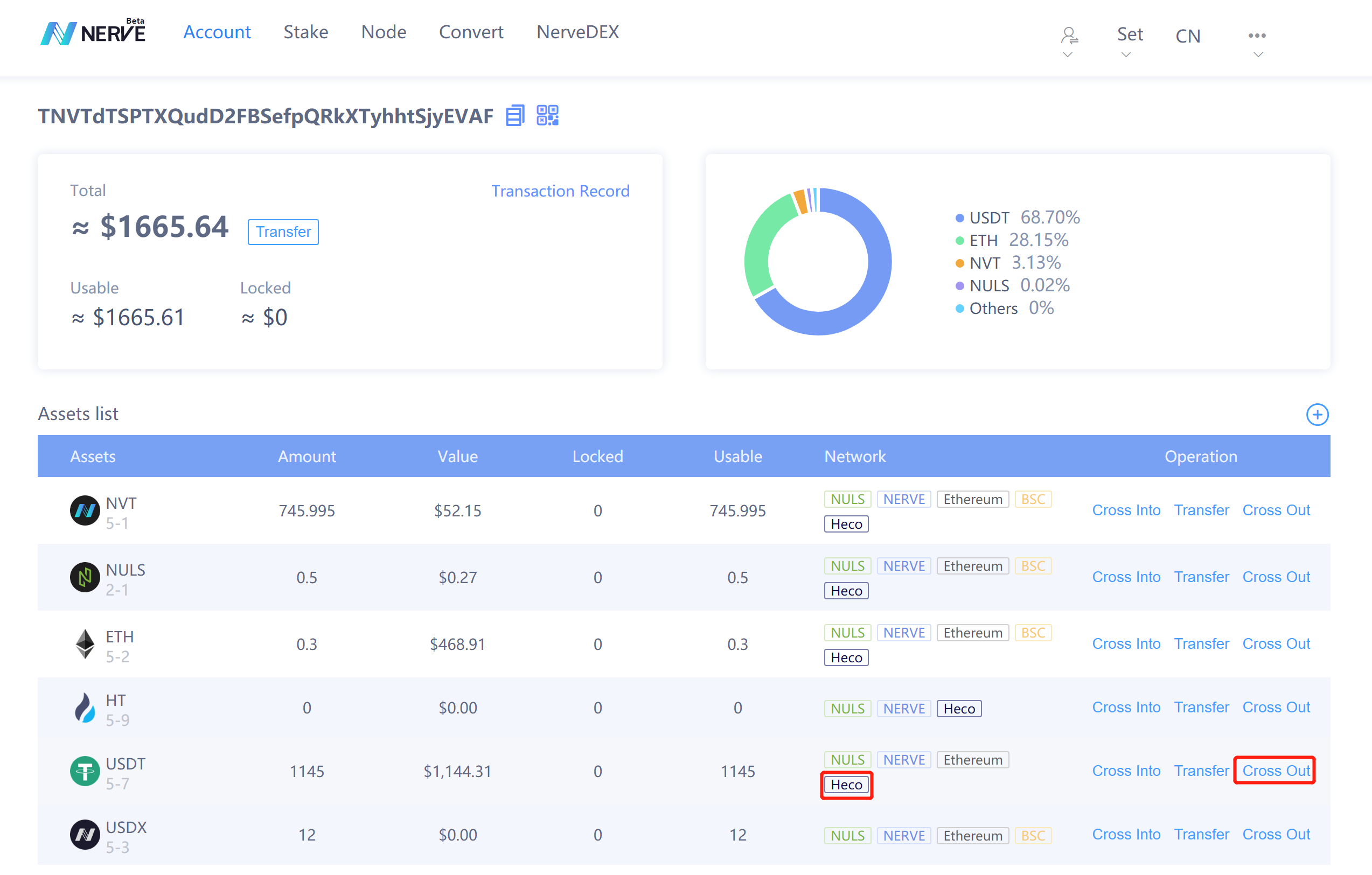The width and height of the screenshot is (1372, 875).
Task: Go to NerveDEX navigation item
Action: click(x=577, y=32)
